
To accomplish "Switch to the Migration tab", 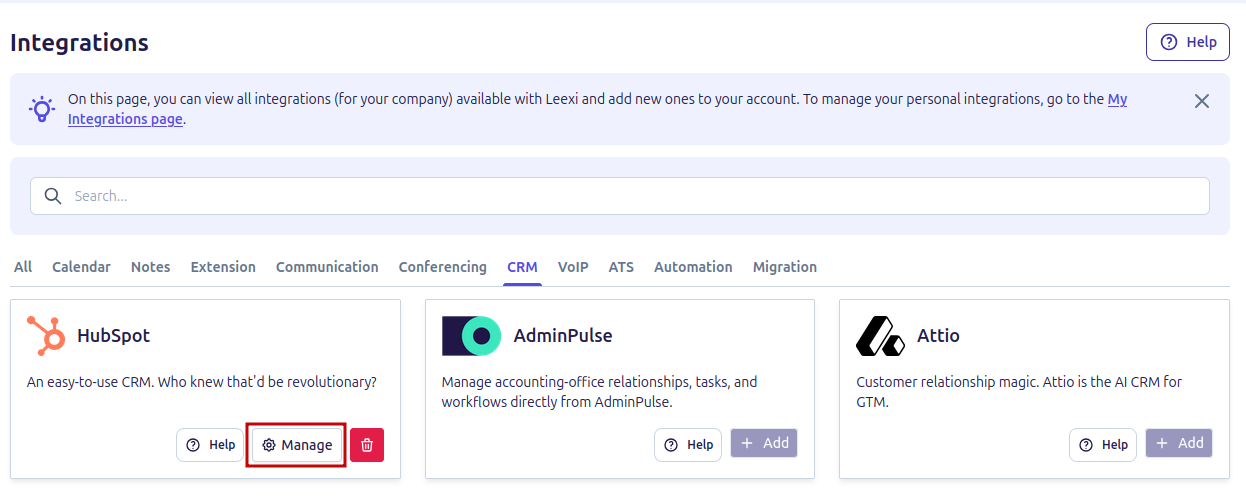I will click(785, 267).
